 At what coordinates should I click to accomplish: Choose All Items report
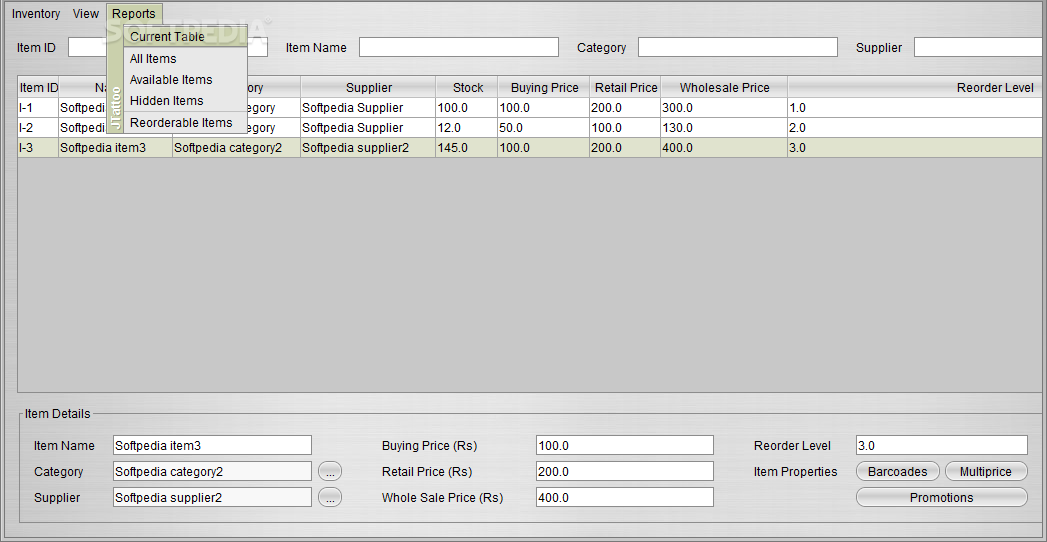tap(186, 59)
